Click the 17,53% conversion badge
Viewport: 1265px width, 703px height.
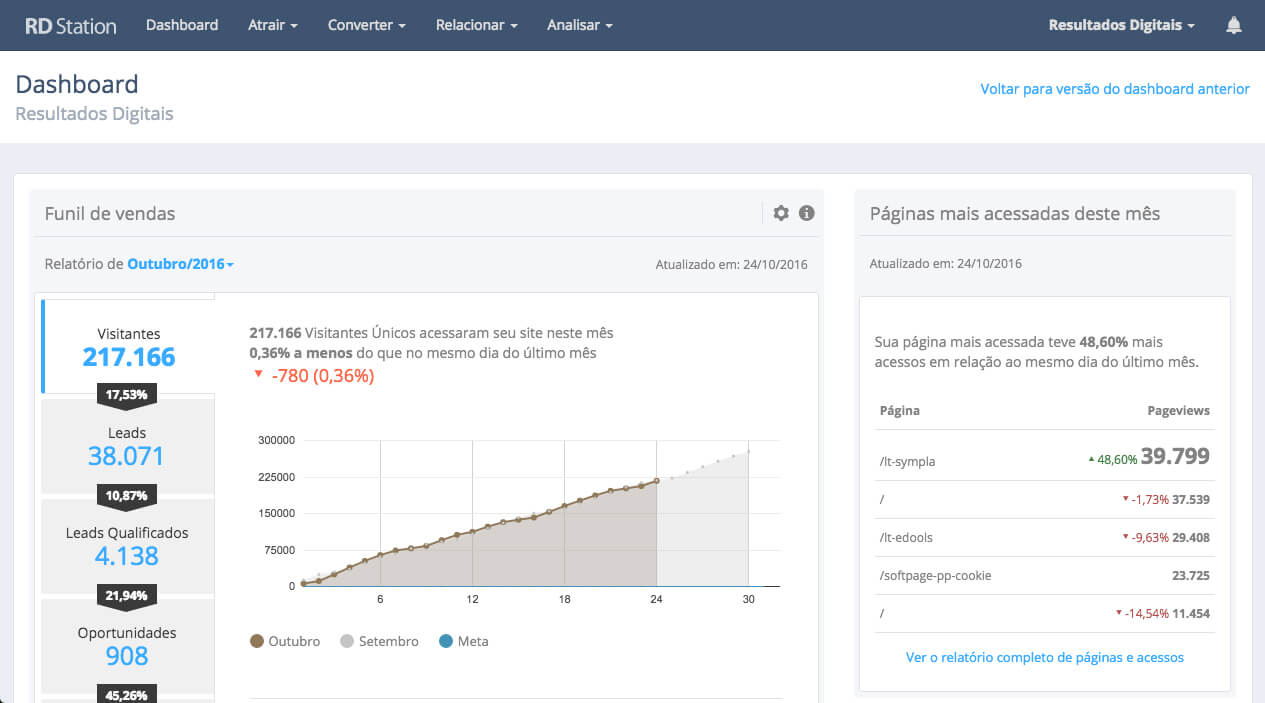(126, 395)
